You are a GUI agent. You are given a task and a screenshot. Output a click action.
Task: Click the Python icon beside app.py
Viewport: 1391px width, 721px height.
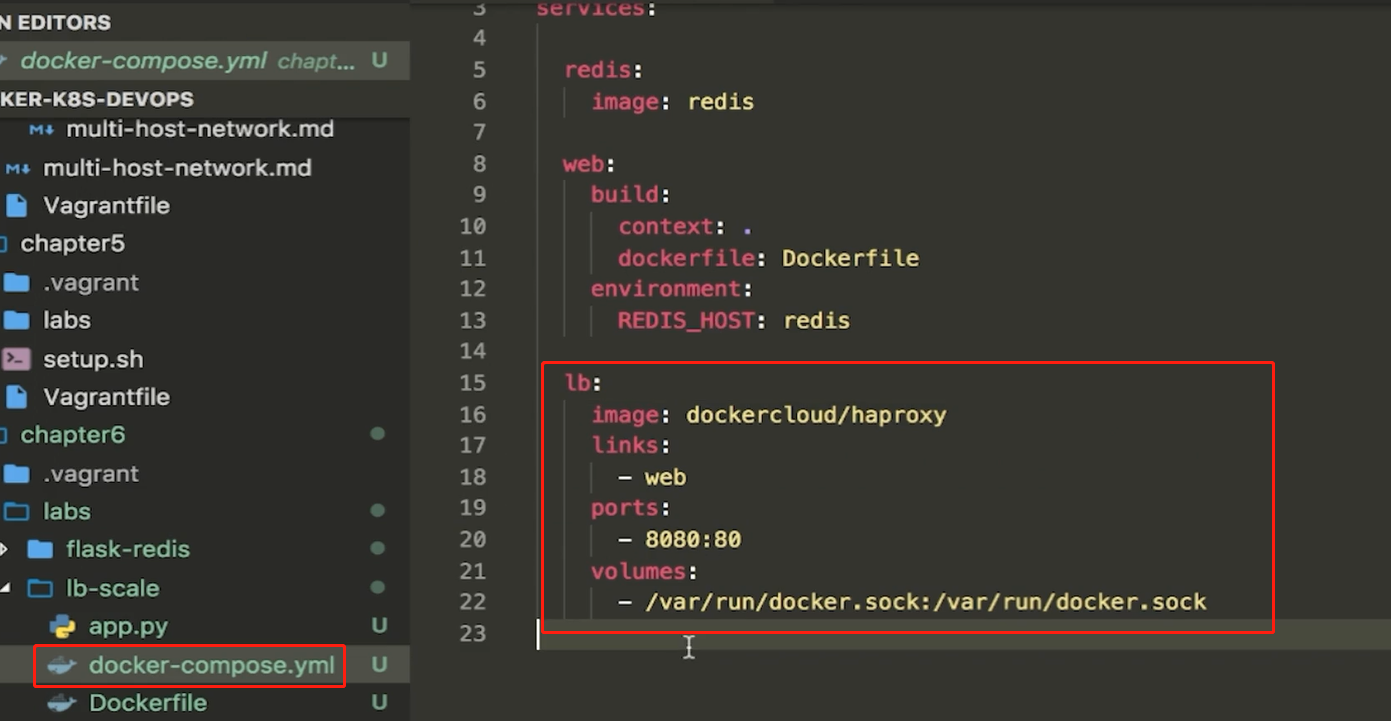pos(63,627)
